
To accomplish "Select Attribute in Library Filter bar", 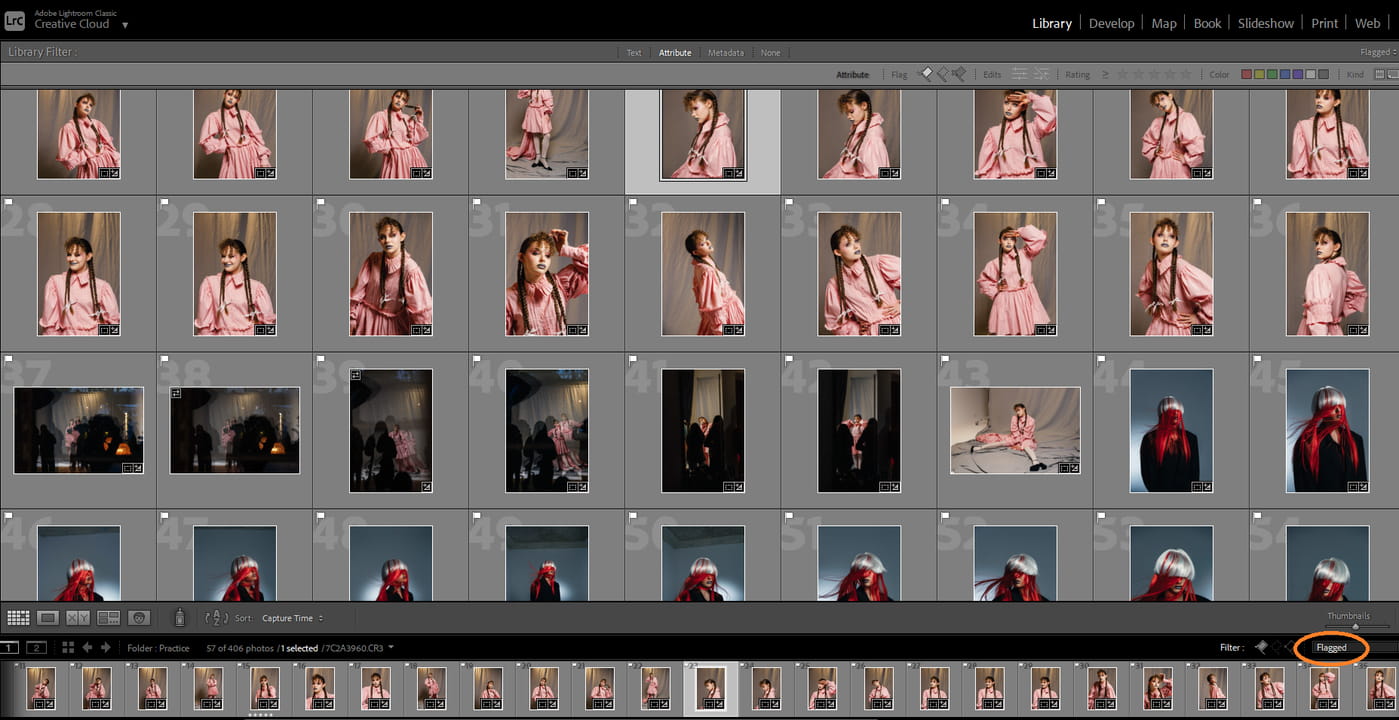I will pyautogui.click(x=675, y=52).
